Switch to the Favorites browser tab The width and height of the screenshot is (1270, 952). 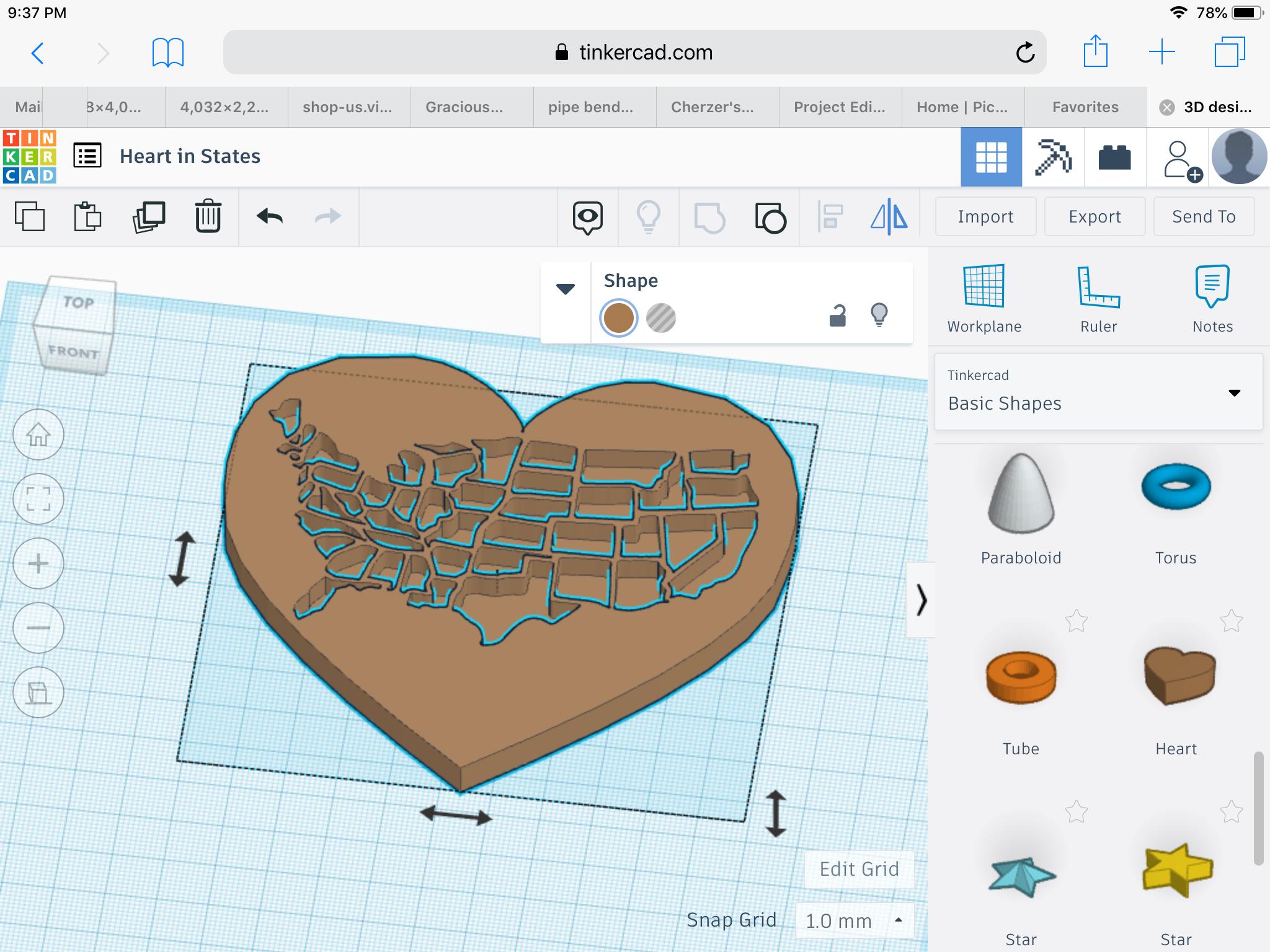click(x=1085, y=107)
